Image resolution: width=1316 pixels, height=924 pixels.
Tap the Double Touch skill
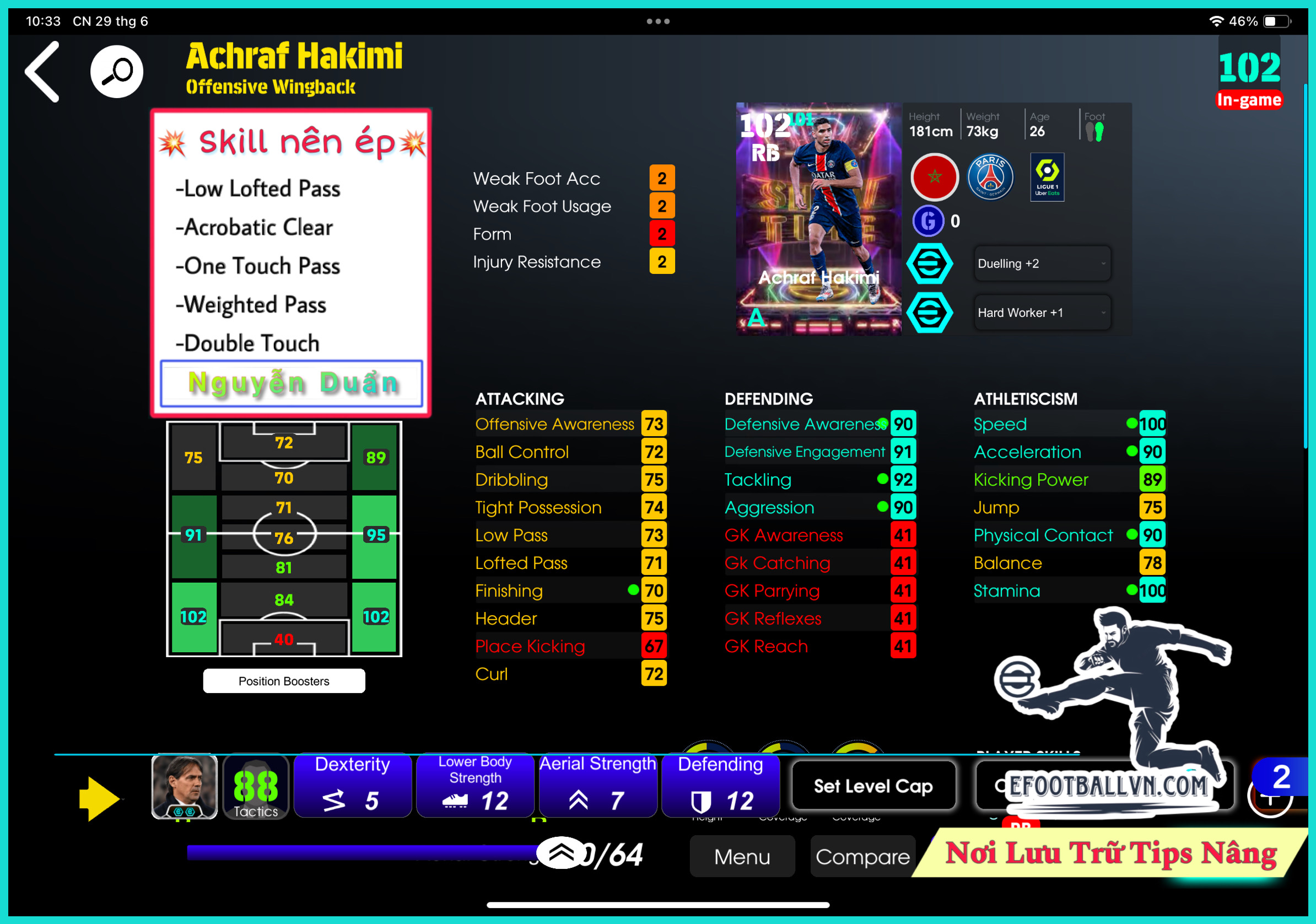click(247, 343)
